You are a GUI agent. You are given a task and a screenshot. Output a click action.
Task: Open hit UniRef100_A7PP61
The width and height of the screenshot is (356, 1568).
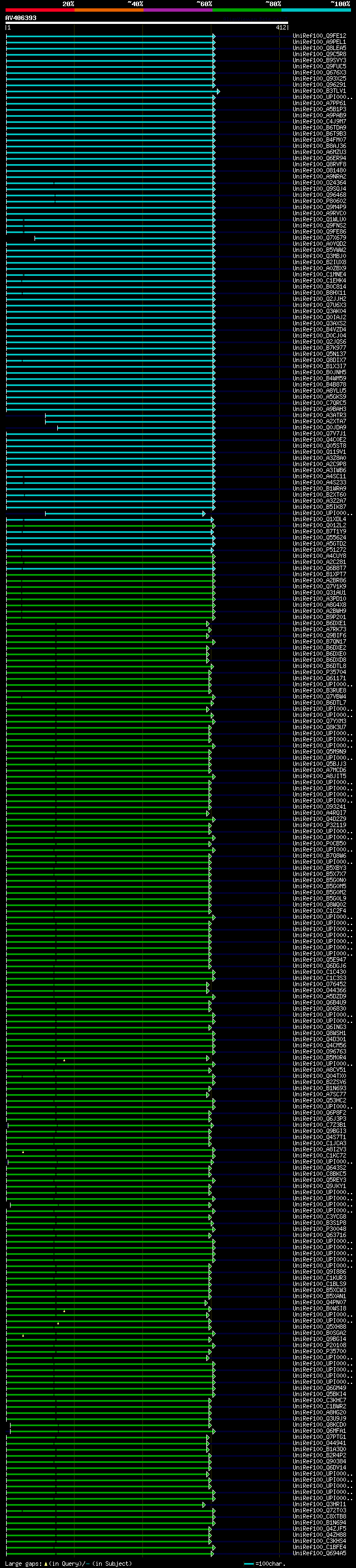pos(319,103)
